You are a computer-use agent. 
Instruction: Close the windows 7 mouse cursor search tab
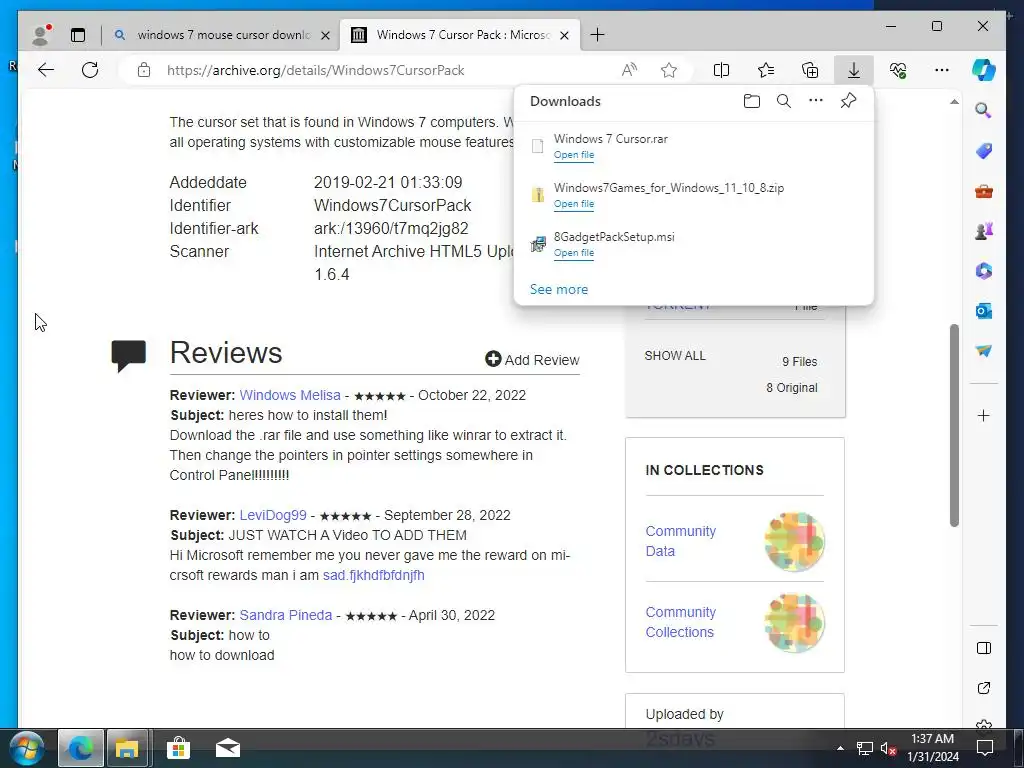(x=325, y=35)
